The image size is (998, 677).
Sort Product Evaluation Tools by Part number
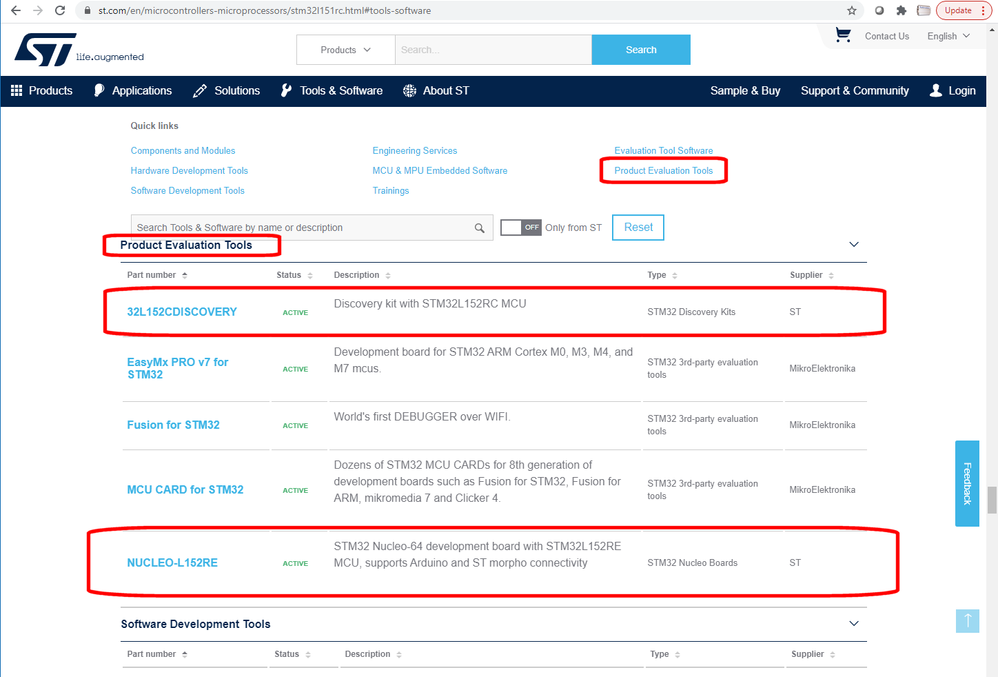point(157,275)
